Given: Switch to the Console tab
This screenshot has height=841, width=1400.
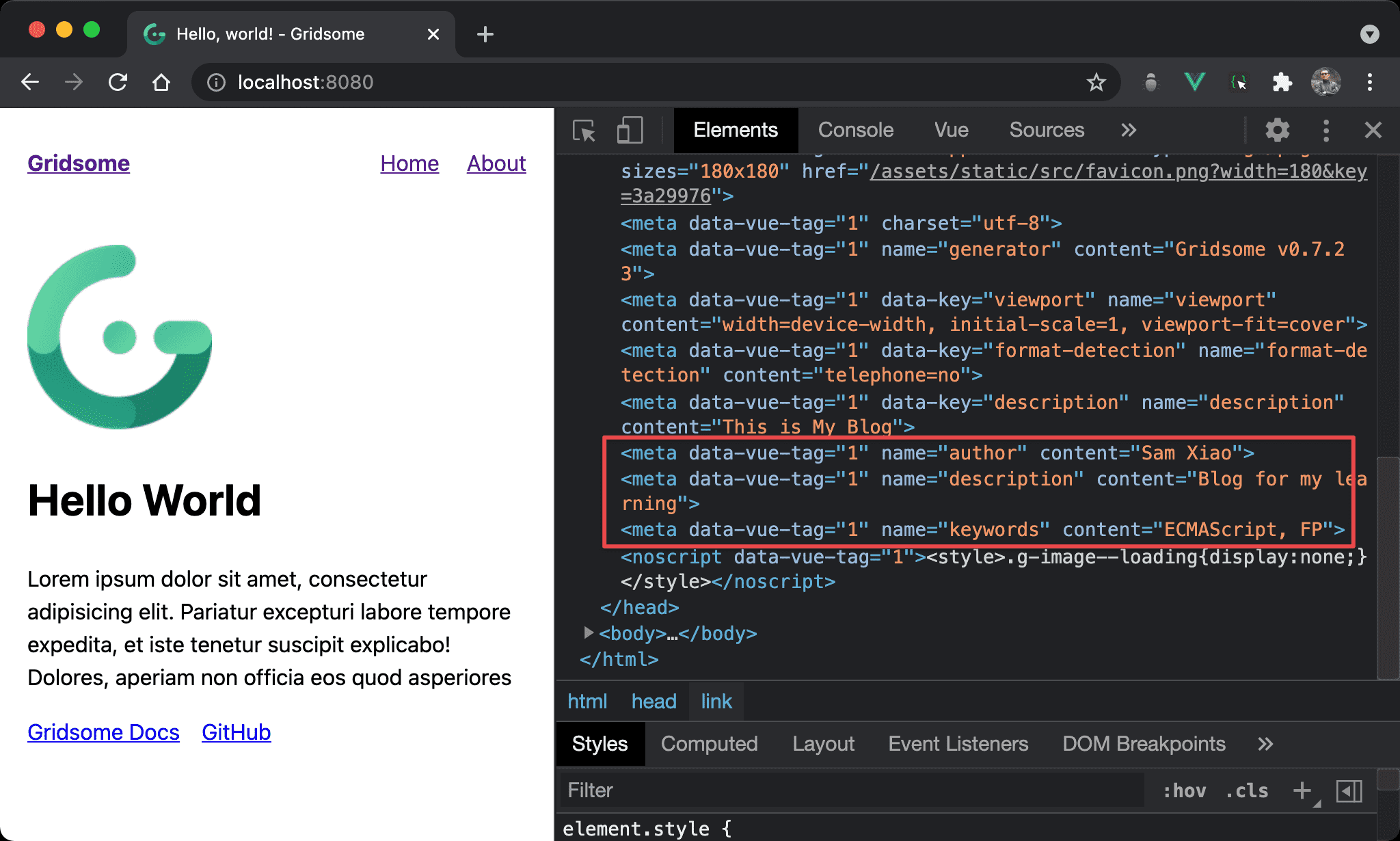Looking at the screenshot, I should pos(855,129).
